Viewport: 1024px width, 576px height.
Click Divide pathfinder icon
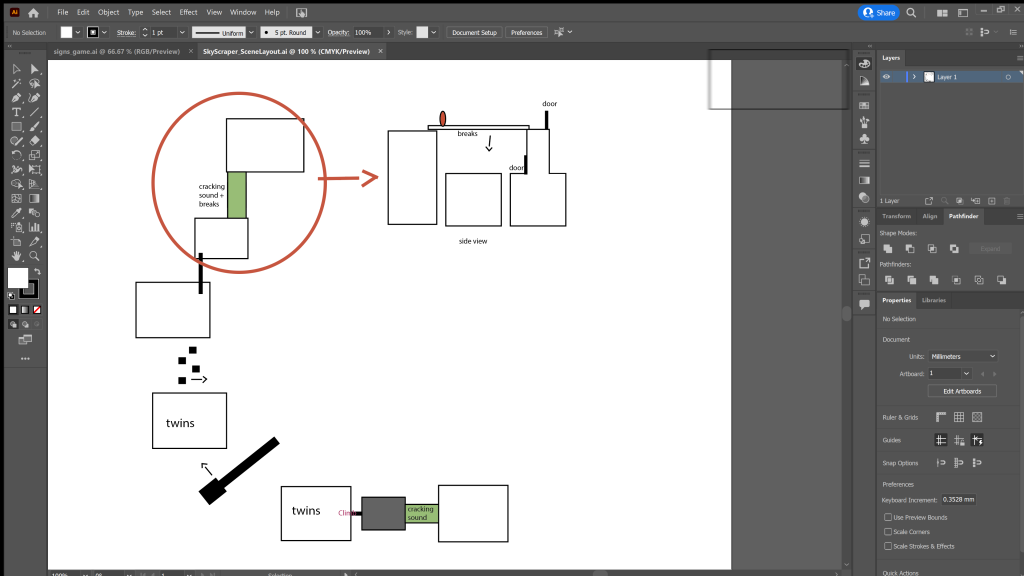[x=889, y=280]
